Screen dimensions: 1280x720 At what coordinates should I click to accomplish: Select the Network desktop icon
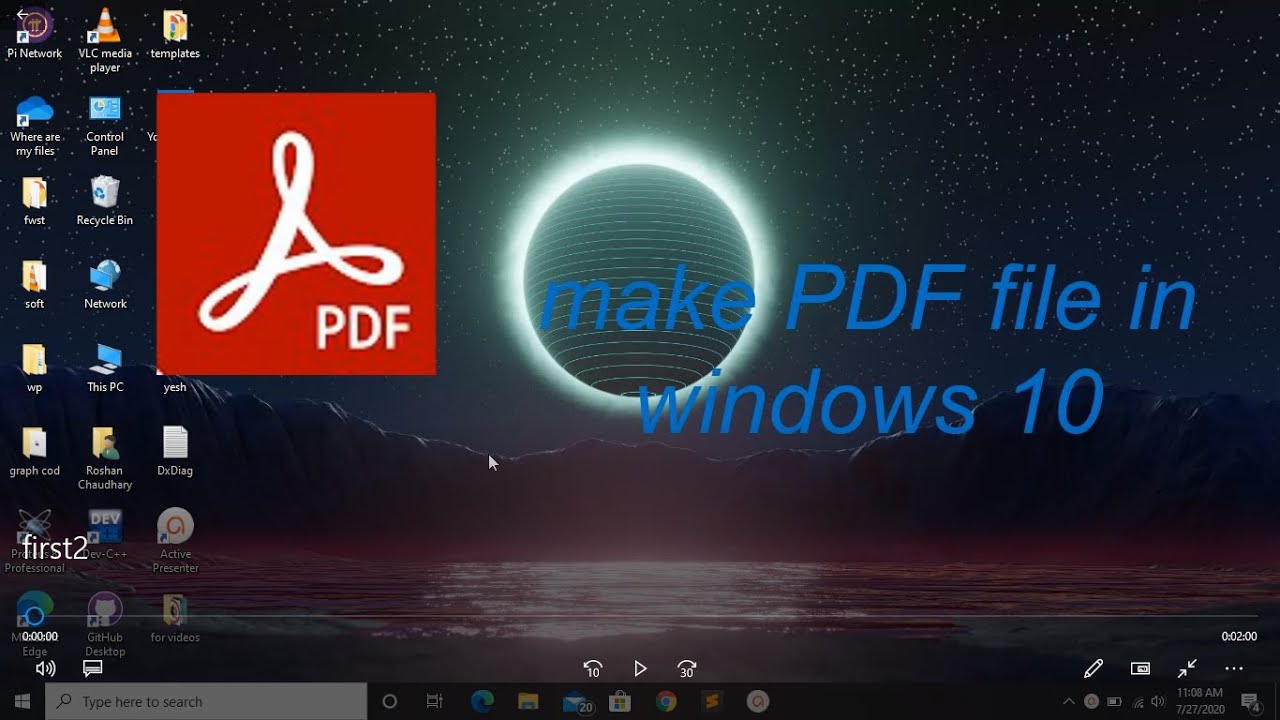point(105,284)
